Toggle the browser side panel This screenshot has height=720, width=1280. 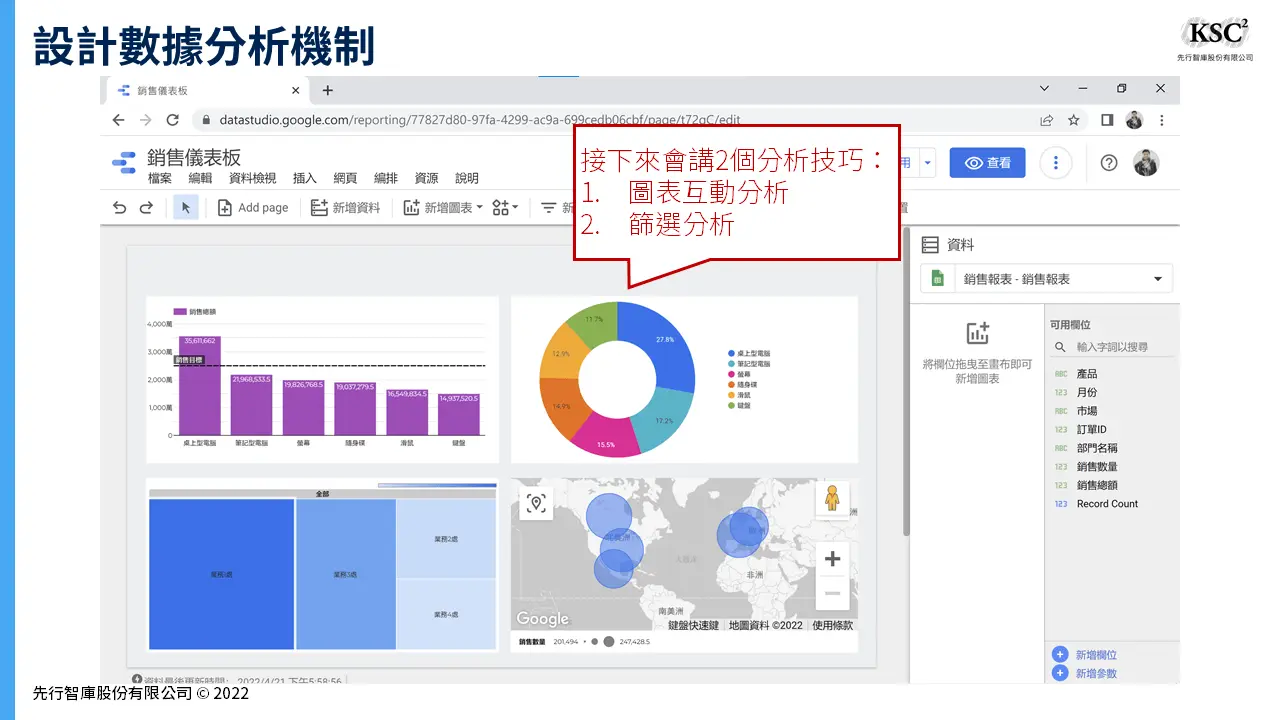coord(1107,120)
